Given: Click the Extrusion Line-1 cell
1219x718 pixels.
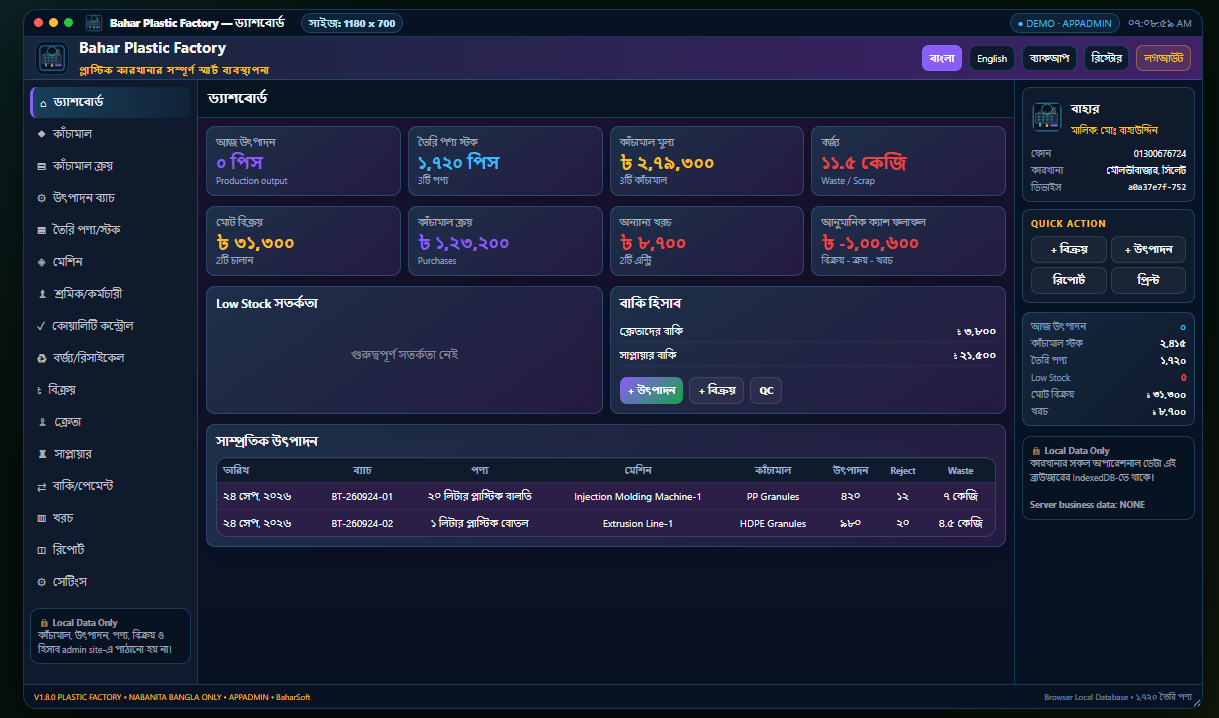Looking at the screenshot, I should [x=638, y=523].
